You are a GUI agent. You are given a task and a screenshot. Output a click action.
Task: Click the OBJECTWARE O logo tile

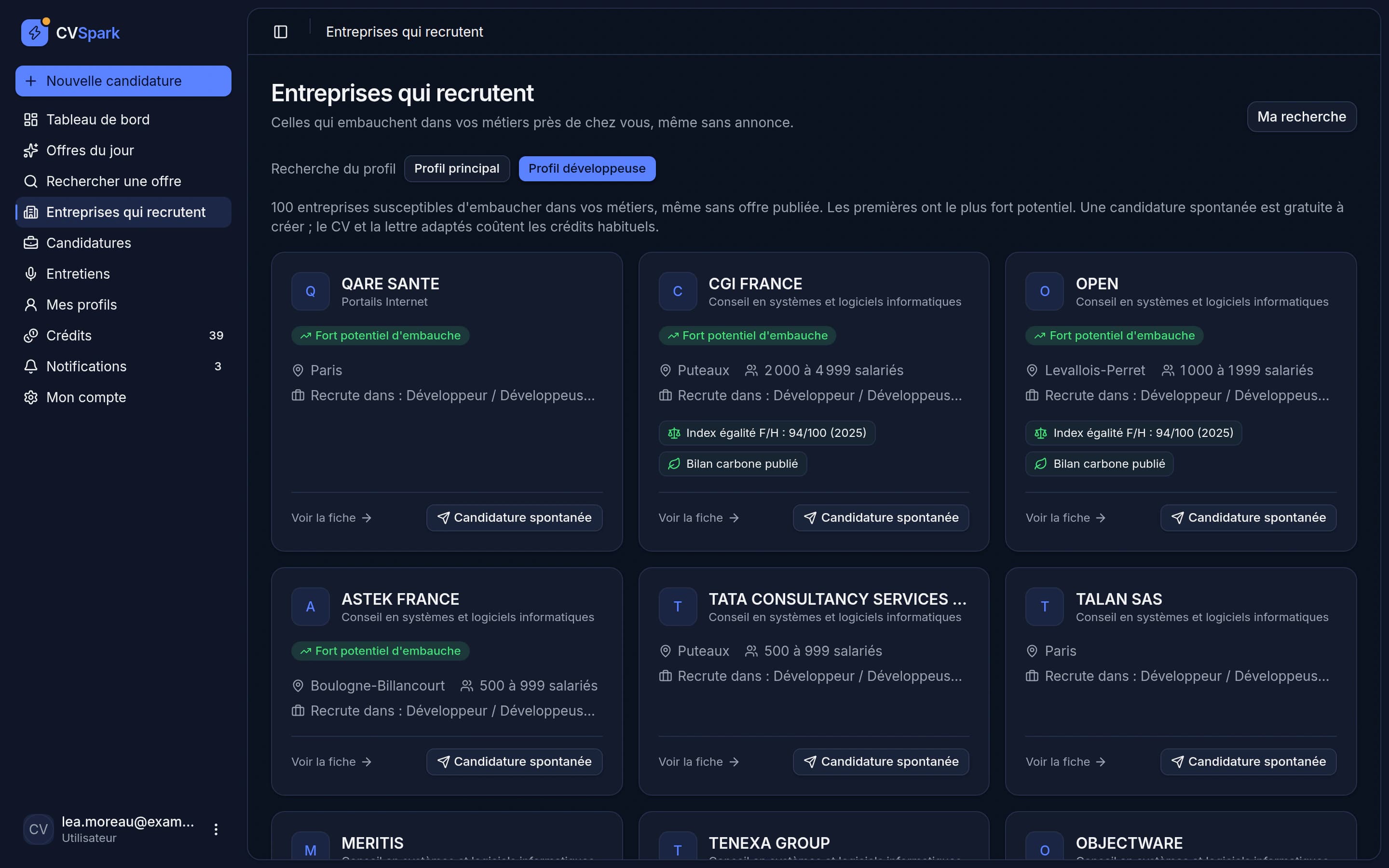(1045, 845)
